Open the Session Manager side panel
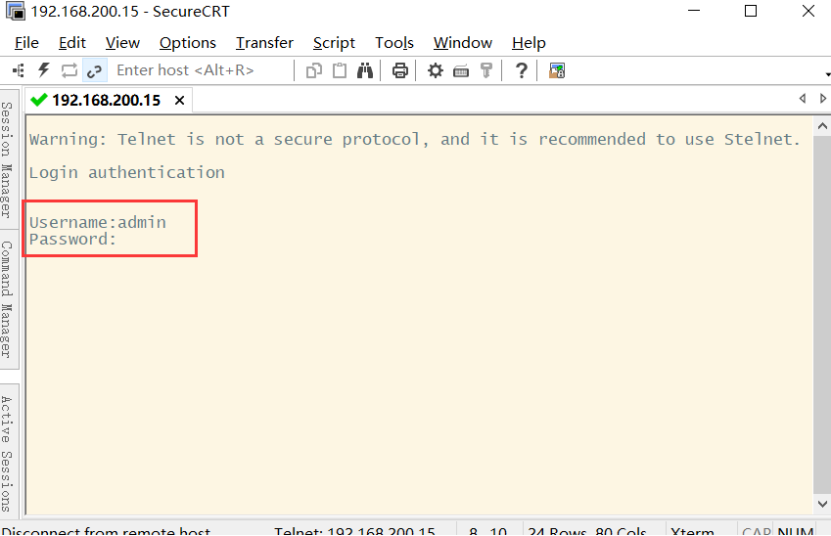Viewport: 831px width, 536px height. [7, 159]
